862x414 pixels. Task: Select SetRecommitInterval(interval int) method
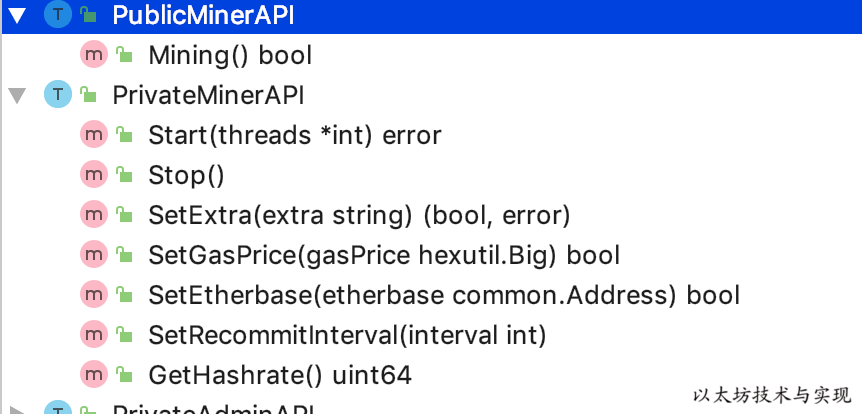347,336
